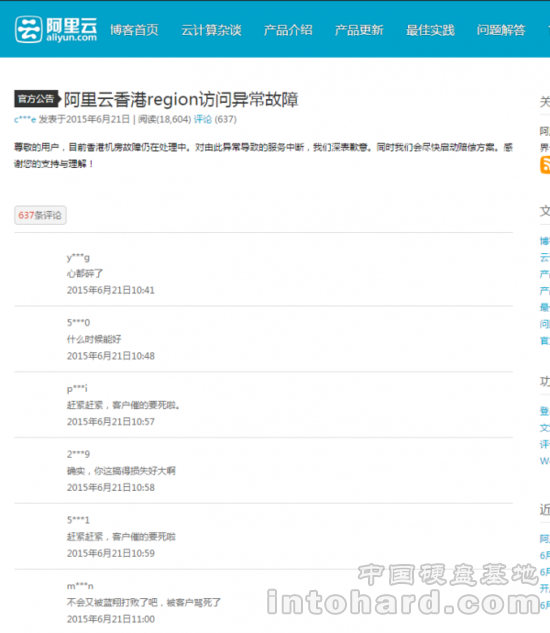Click the publish date 发表于2015年6月21日

(x=84, y=119)
